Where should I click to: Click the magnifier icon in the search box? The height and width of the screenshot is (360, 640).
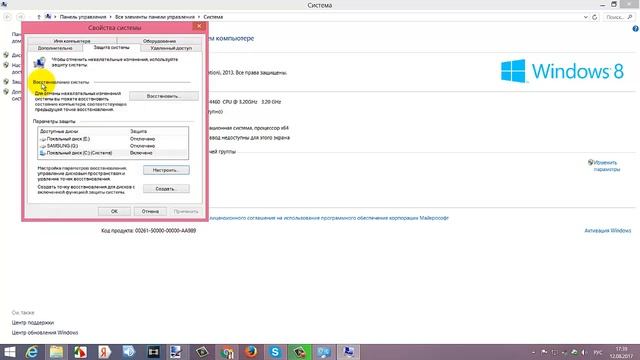coord(630,17)
